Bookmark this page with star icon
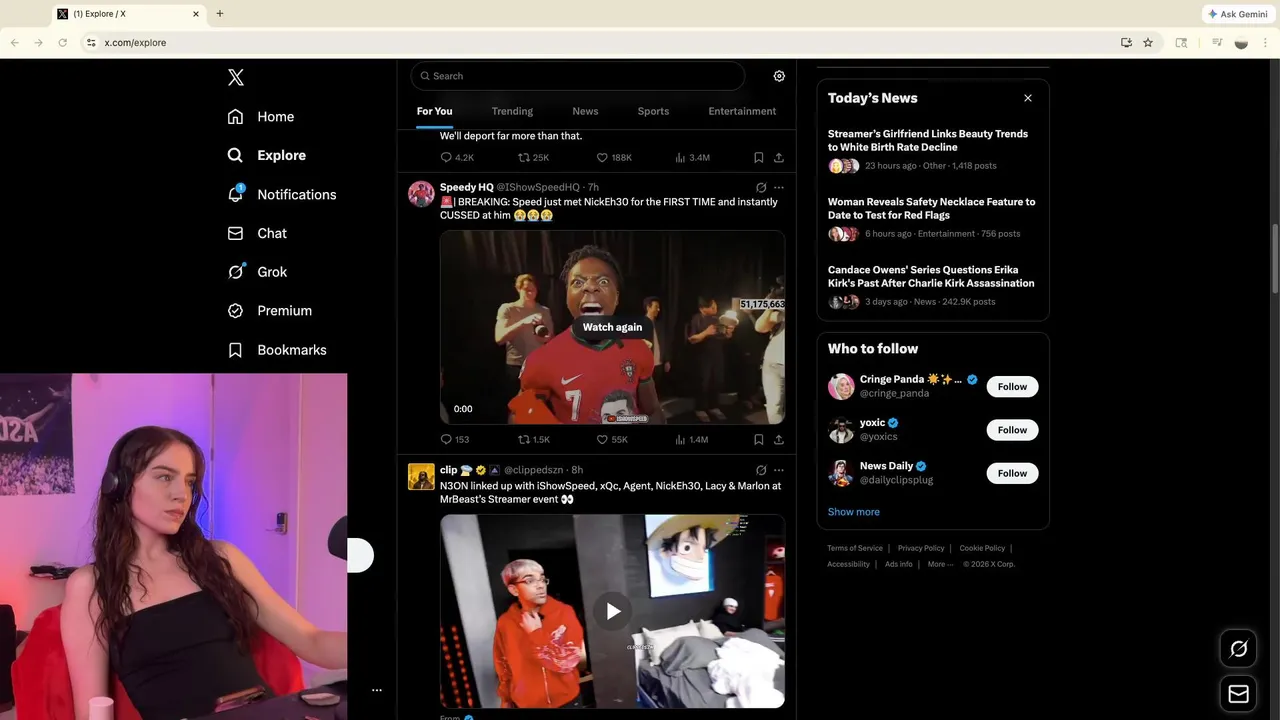Screen dimensions: 1280x720 [1148, 42]
